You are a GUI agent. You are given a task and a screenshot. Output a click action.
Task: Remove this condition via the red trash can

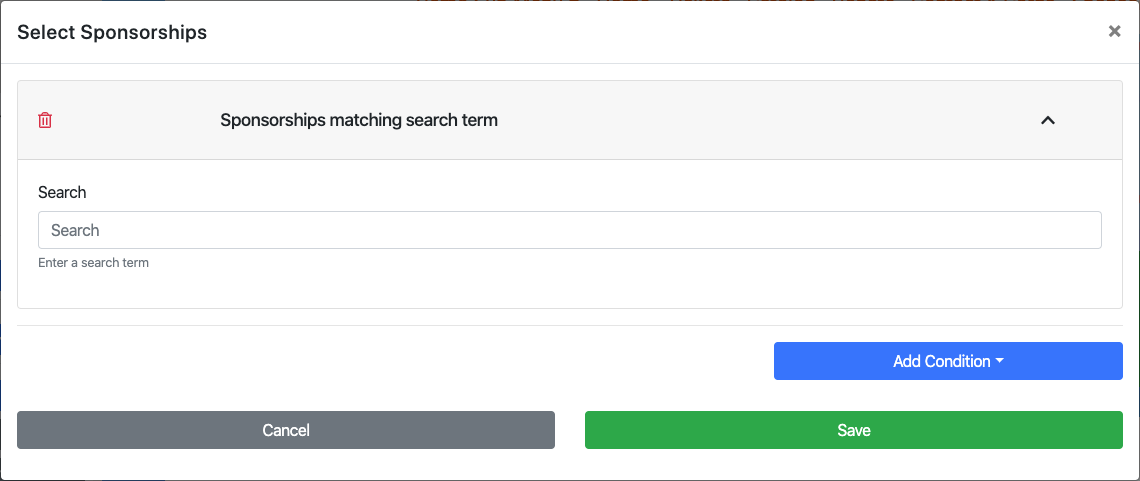[45, 120]
